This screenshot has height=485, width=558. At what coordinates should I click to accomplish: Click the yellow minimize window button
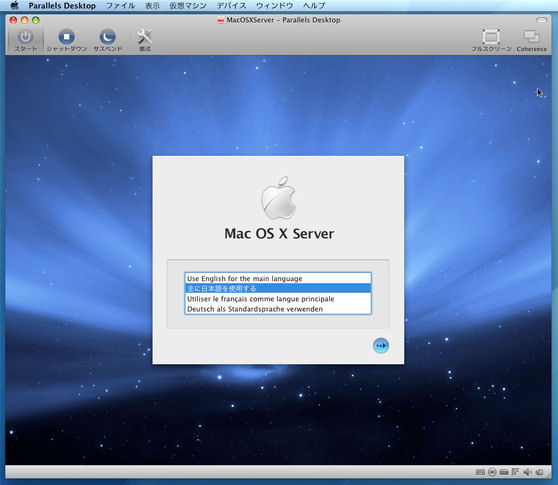(x=25, y=20)
